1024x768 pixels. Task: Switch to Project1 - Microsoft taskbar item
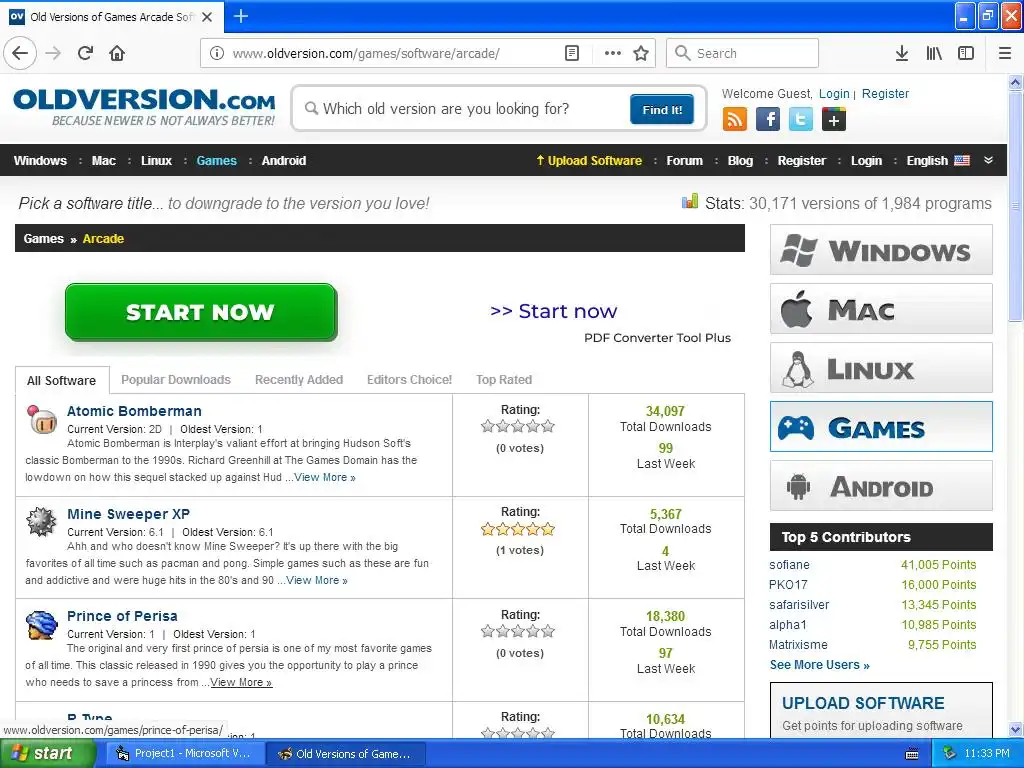point(185,754)
